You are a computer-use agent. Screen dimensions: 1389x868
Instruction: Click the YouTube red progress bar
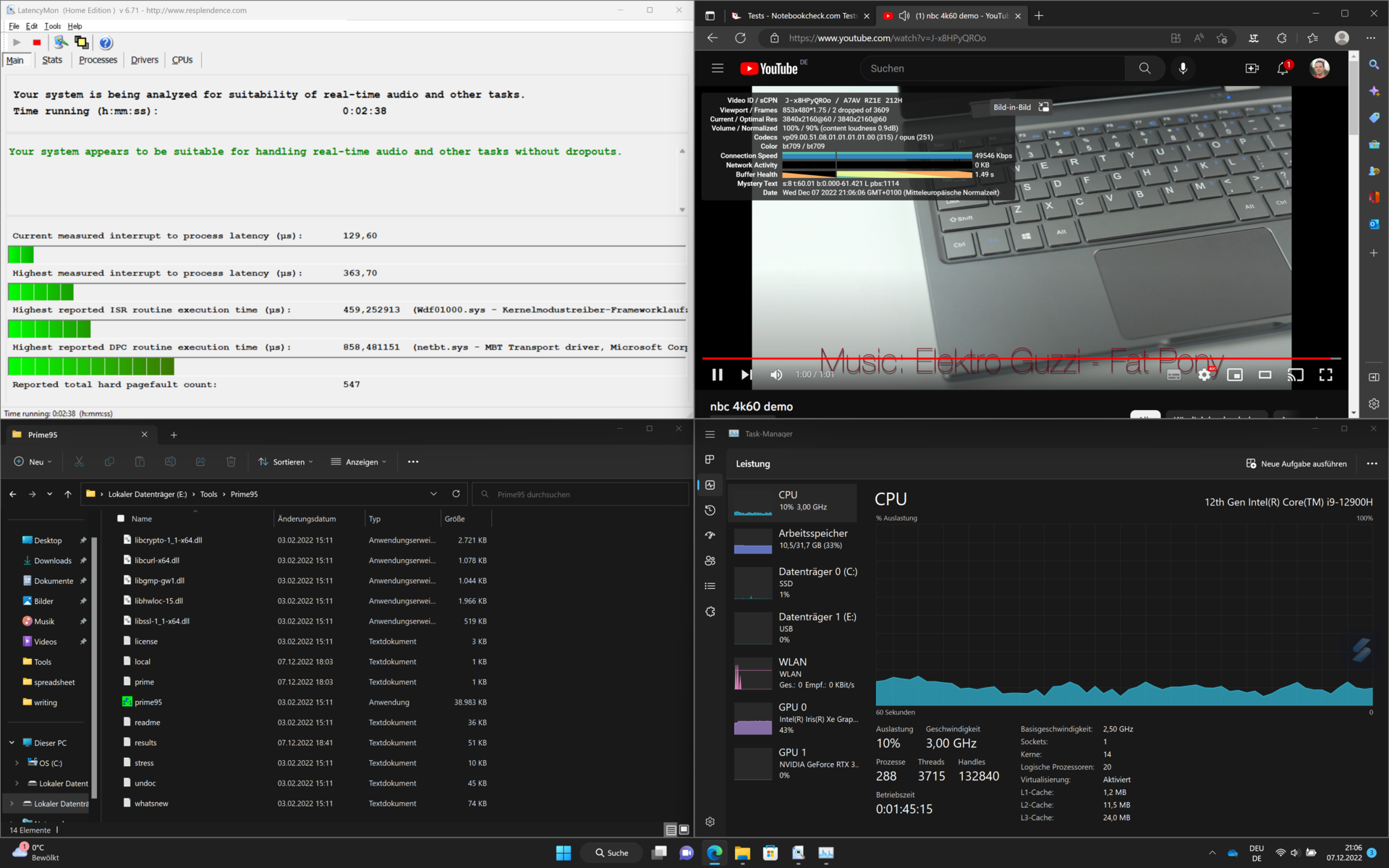coord(1013,358)
